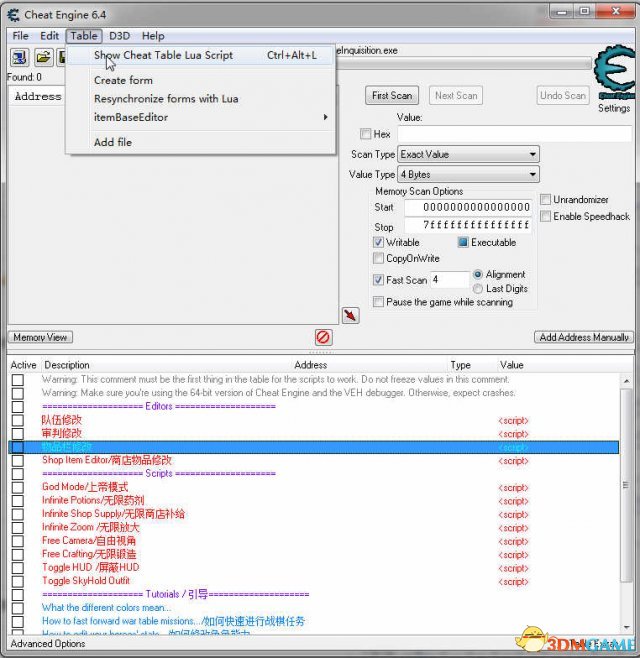
Task: Select Resynchronize forms with Lua
Action: coord(201,99)
